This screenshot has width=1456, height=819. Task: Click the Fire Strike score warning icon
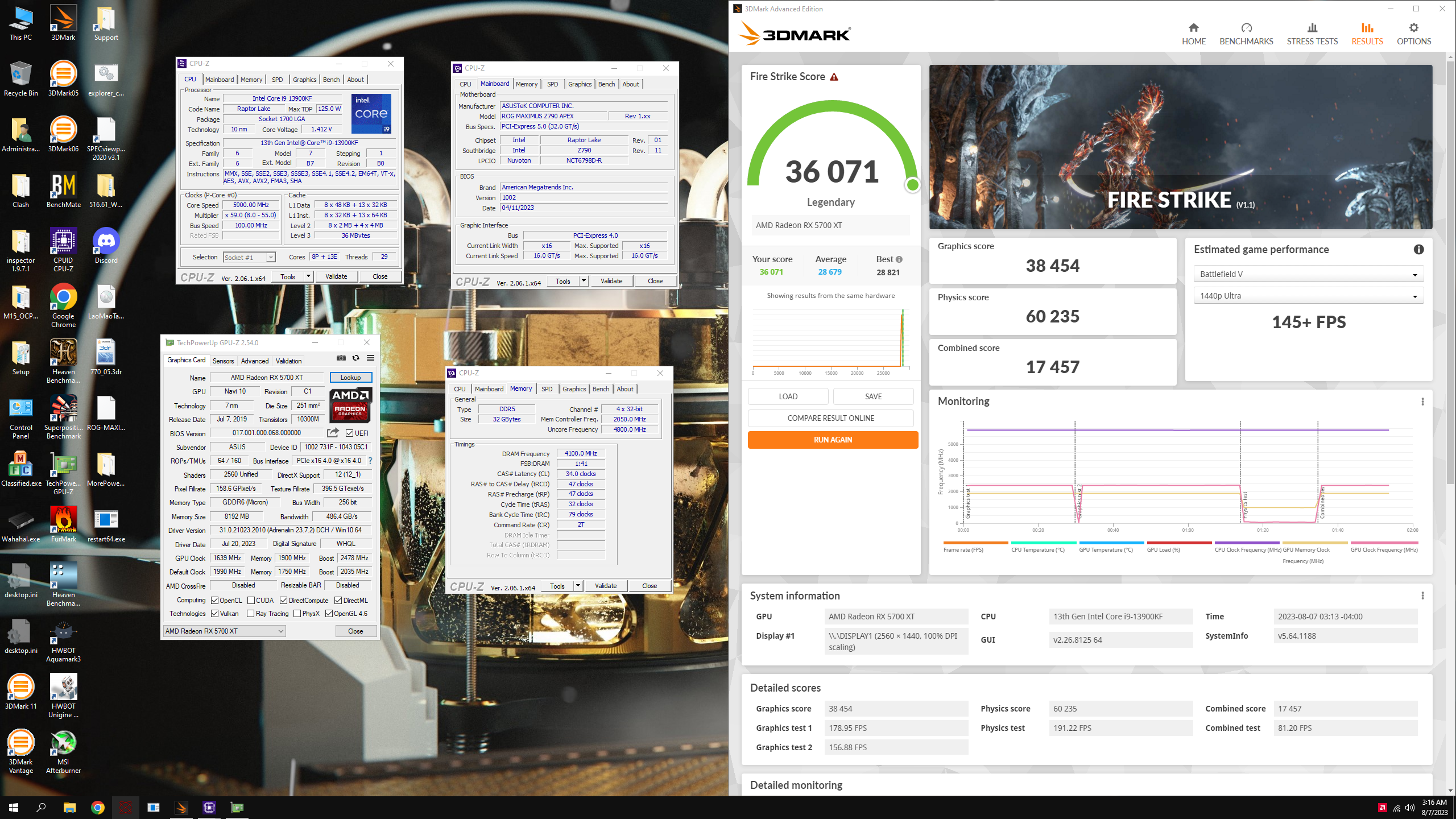(x=834, y=77)
